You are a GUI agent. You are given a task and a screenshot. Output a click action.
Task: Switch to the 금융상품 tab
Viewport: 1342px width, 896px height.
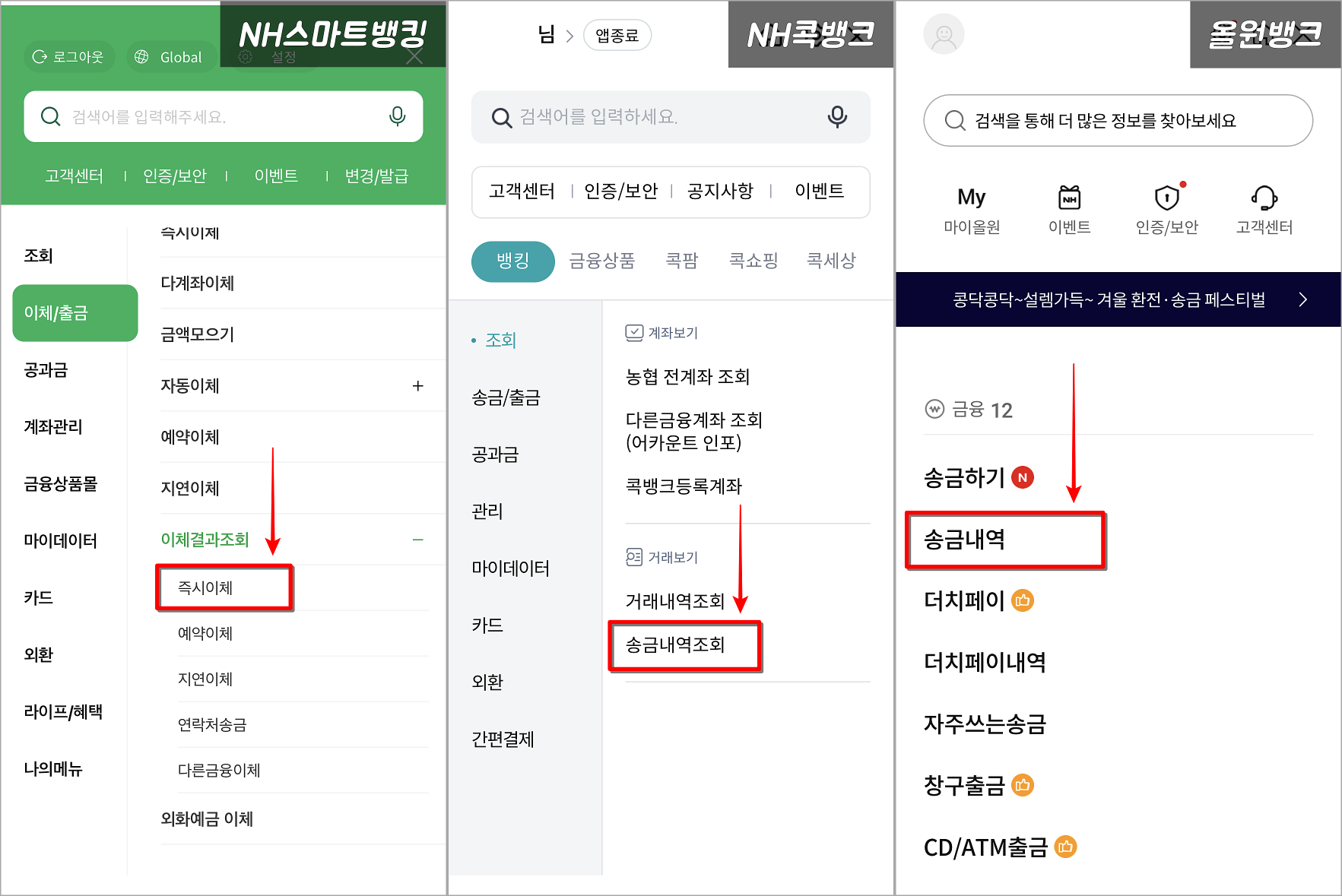pyautogui.click(x=601, y=261)
